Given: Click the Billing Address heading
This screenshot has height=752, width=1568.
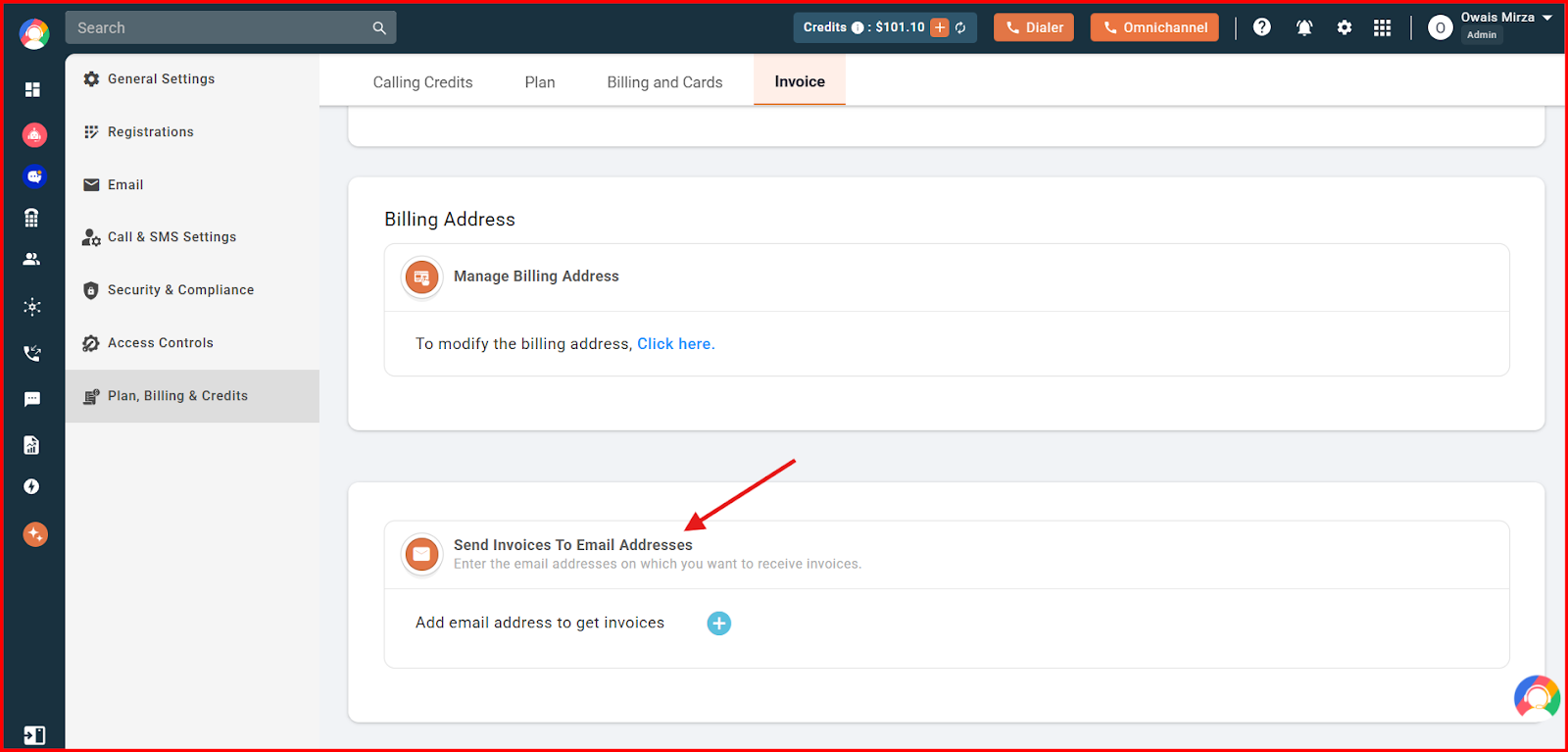Looking at the screenshot, I should 450,220.
